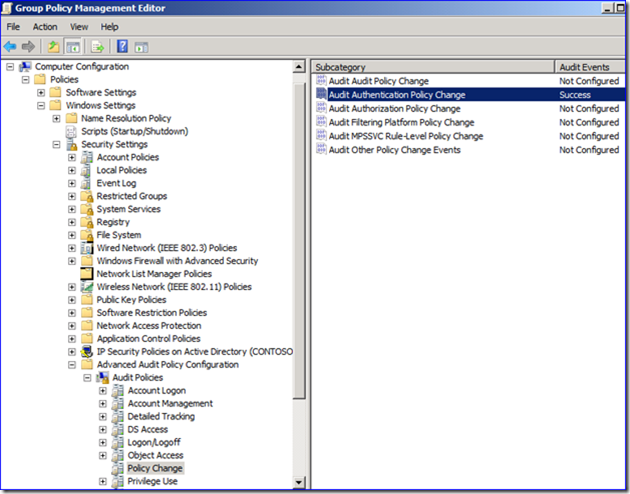Select Network Access Protection tree node
The width and height of the screenshot is (630, 494).
pos(149,326)
